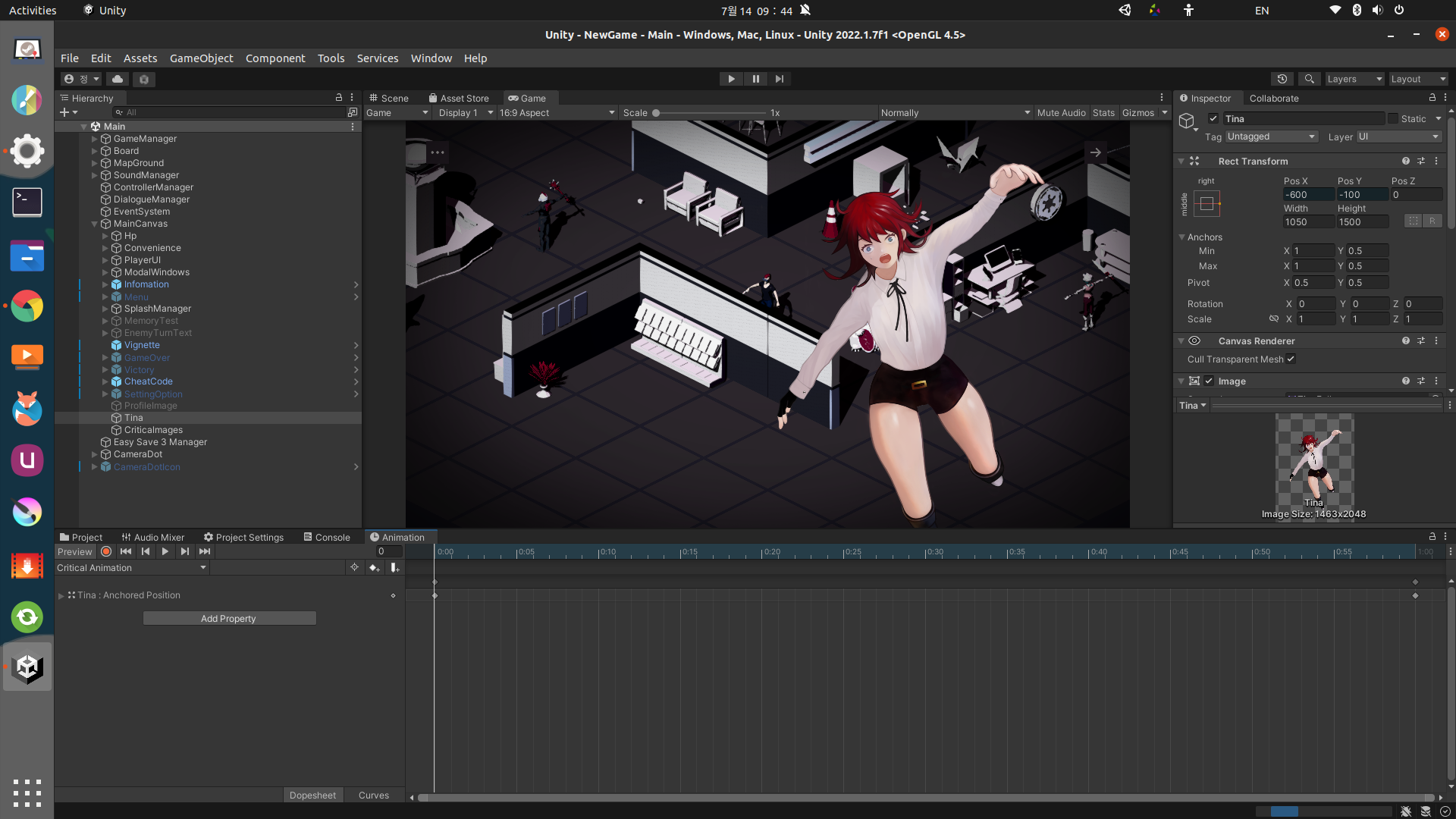Go to first keyframe in Animation window
Image resolution: width=1456 pixels, height=819 pixels.
click(x=126, y=551)
